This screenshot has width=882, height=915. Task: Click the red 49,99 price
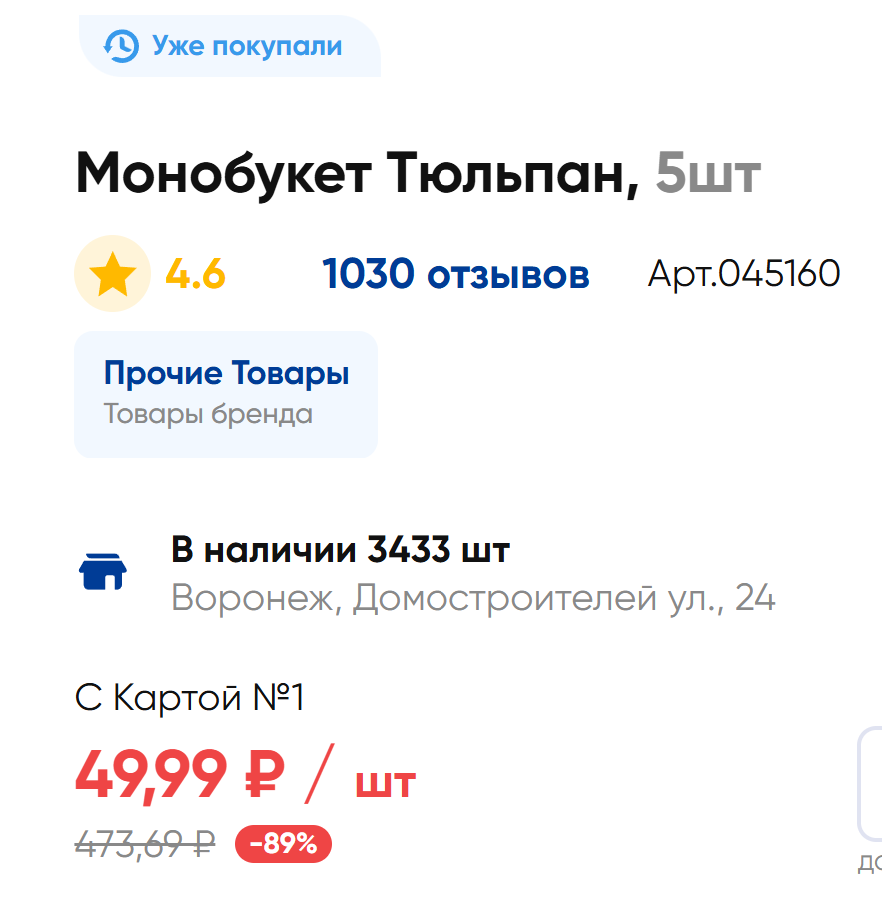click(151, 773)
